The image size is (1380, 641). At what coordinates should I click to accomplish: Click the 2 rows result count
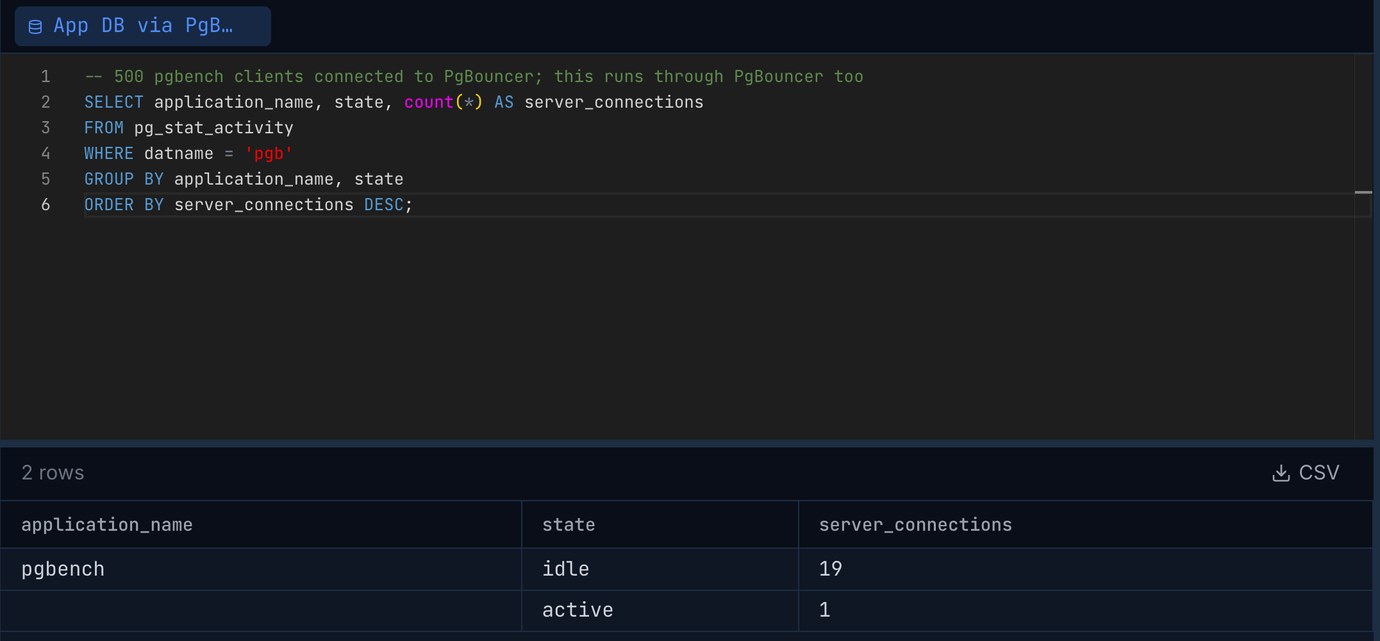point(53,473)
